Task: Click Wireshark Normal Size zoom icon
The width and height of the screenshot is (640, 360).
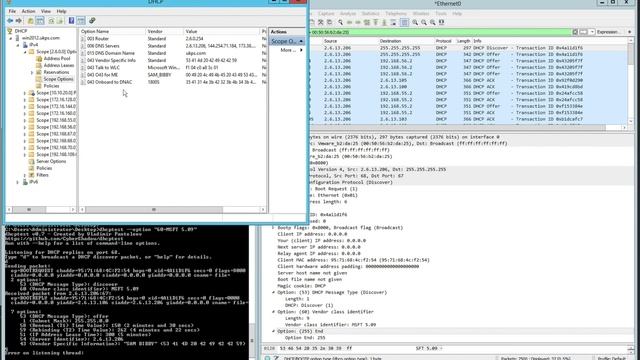Action: [433, 22]
